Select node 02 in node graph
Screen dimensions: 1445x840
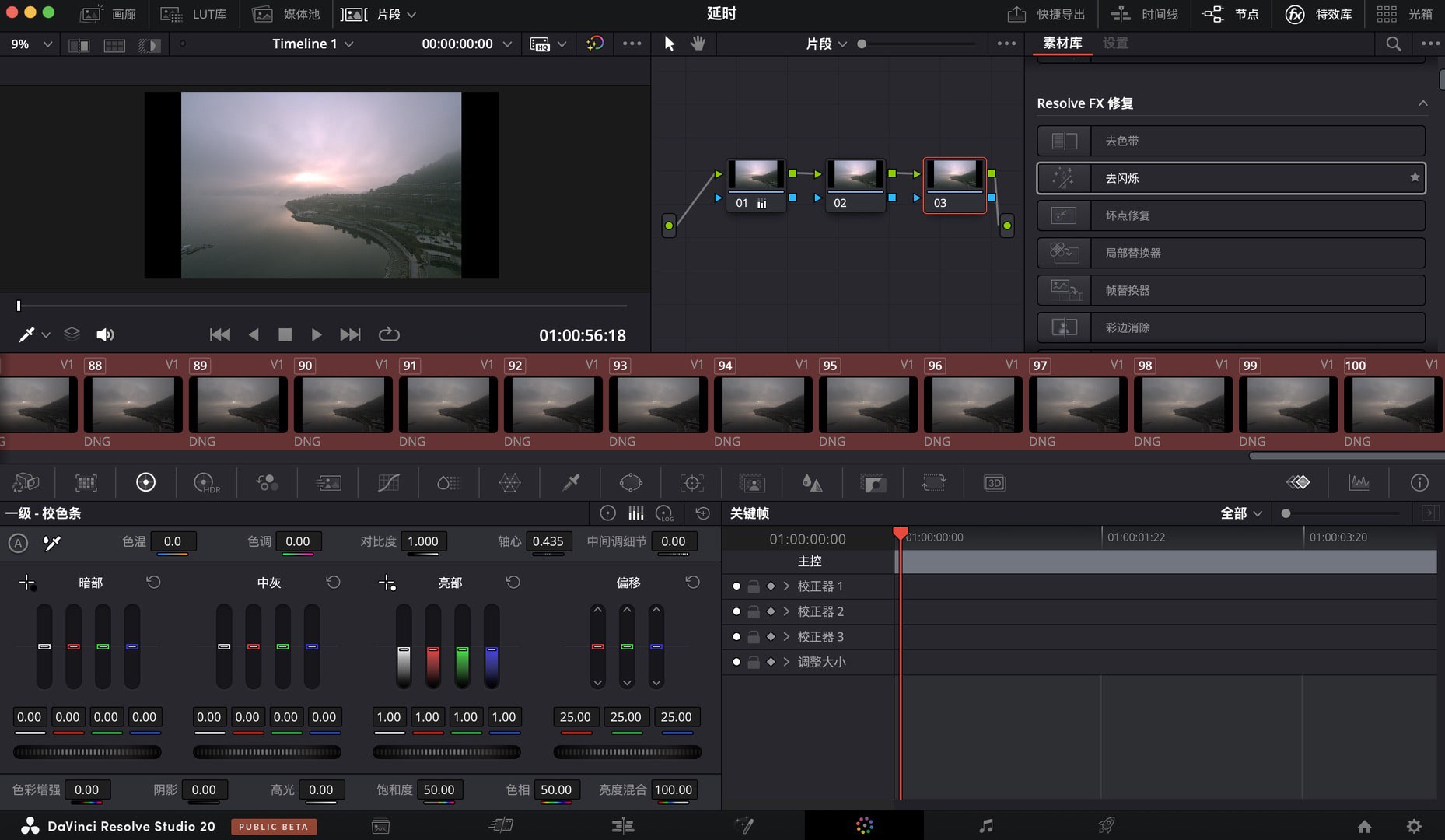pyautogui.click(x=854, y=185)
